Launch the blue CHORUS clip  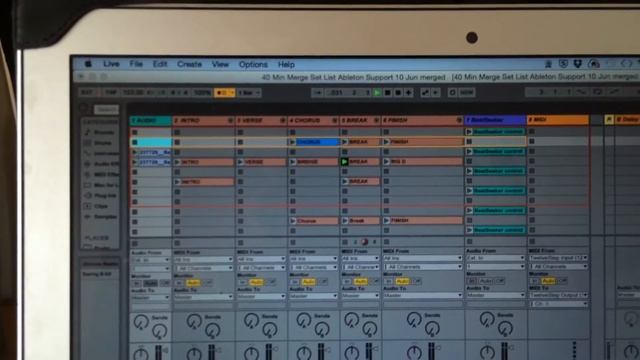coord(293,142)
